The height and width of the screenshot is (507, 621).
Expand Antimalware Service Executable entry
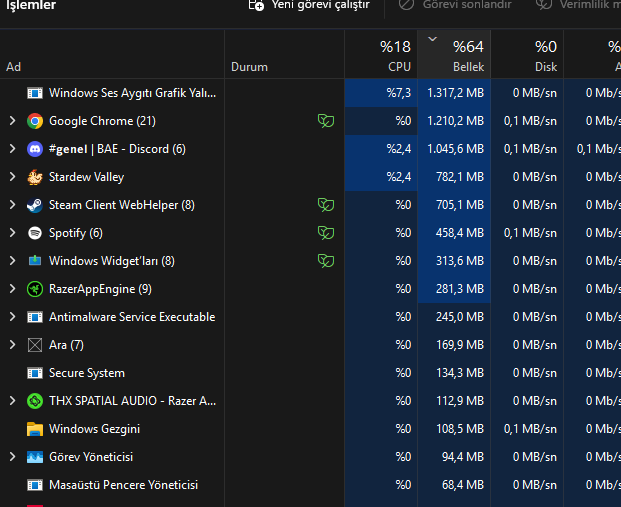[12, 317]
